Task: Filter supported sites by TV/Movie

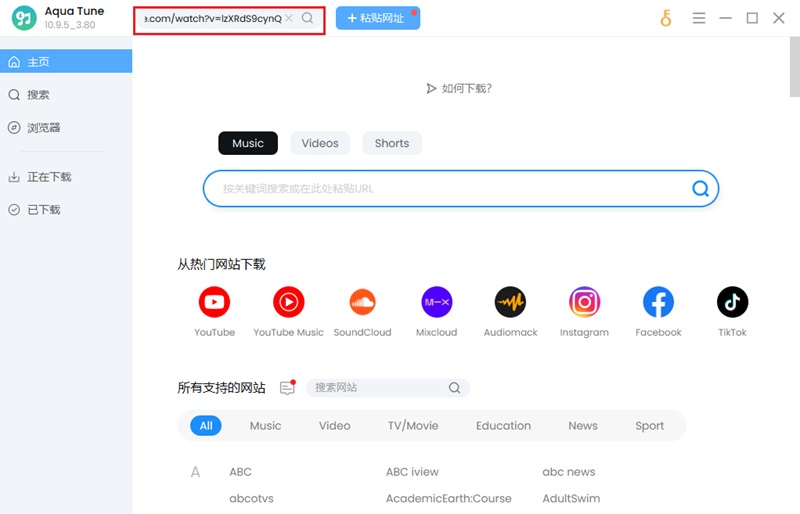Action: click(413, 426)
